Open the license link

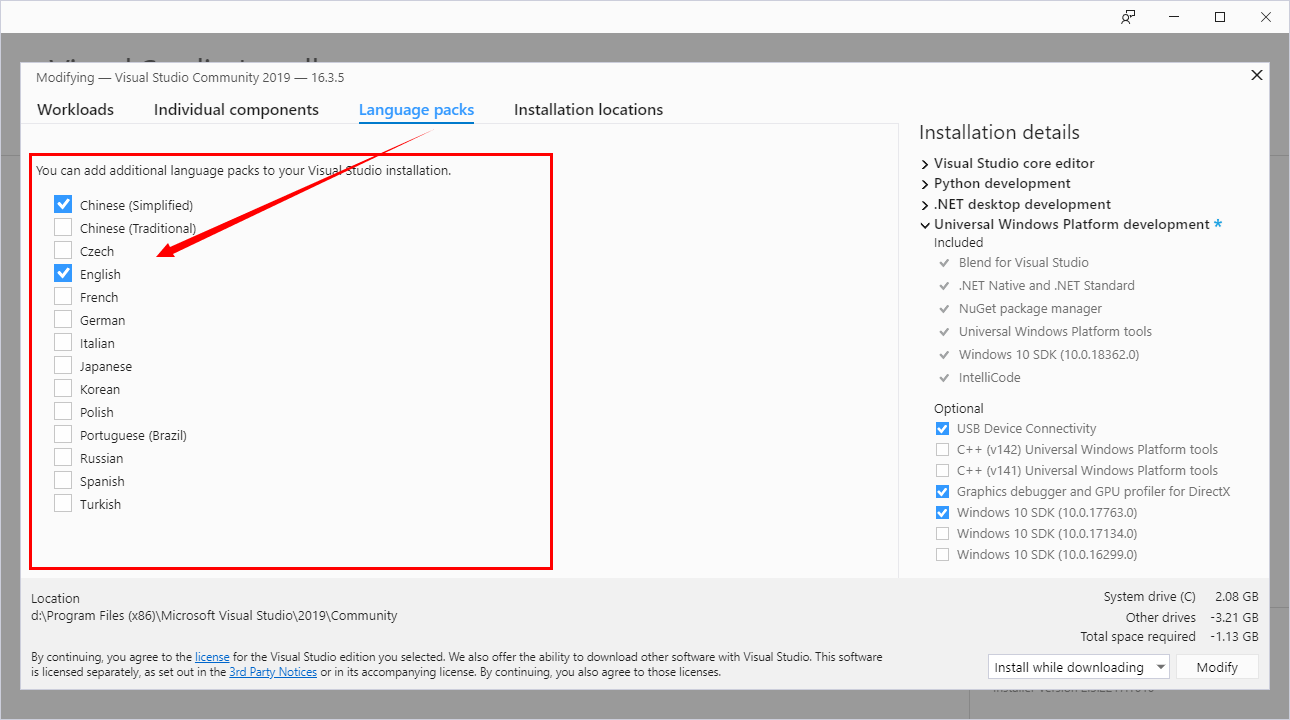coord(212,657)
